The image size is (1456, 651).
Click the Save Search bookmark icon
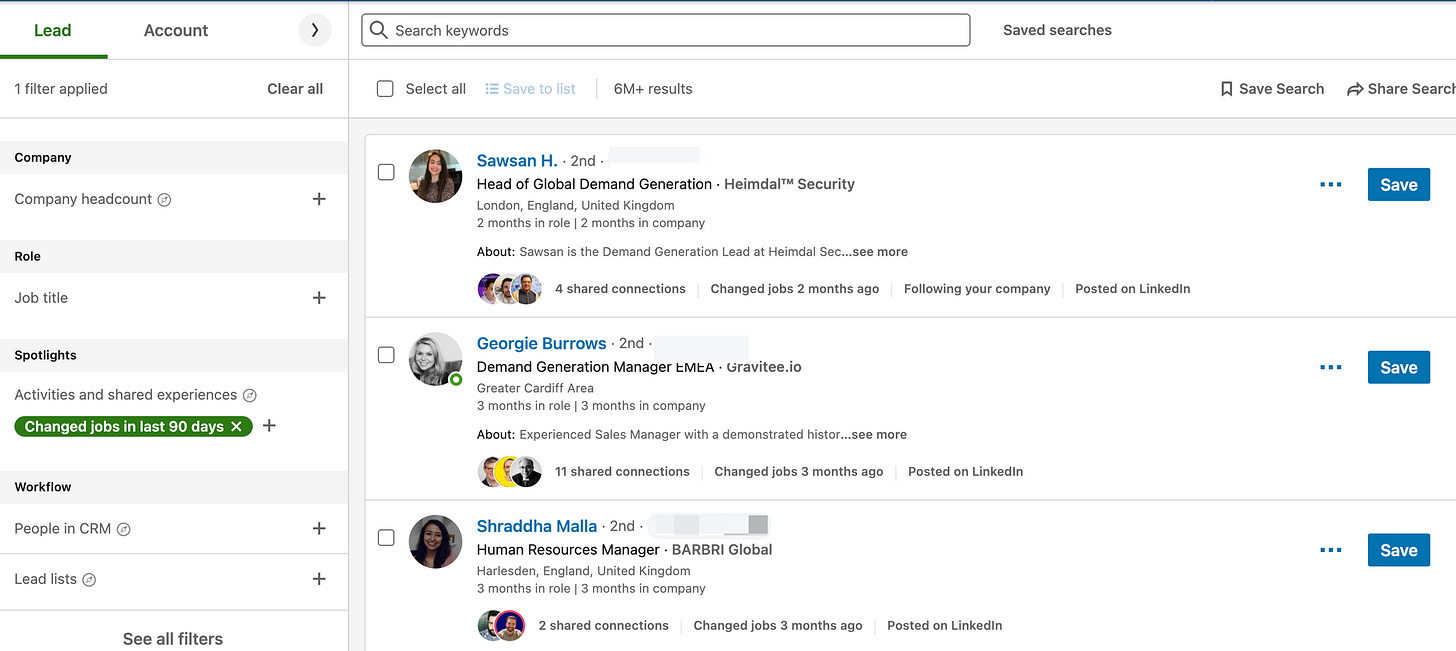(1226, 89)
